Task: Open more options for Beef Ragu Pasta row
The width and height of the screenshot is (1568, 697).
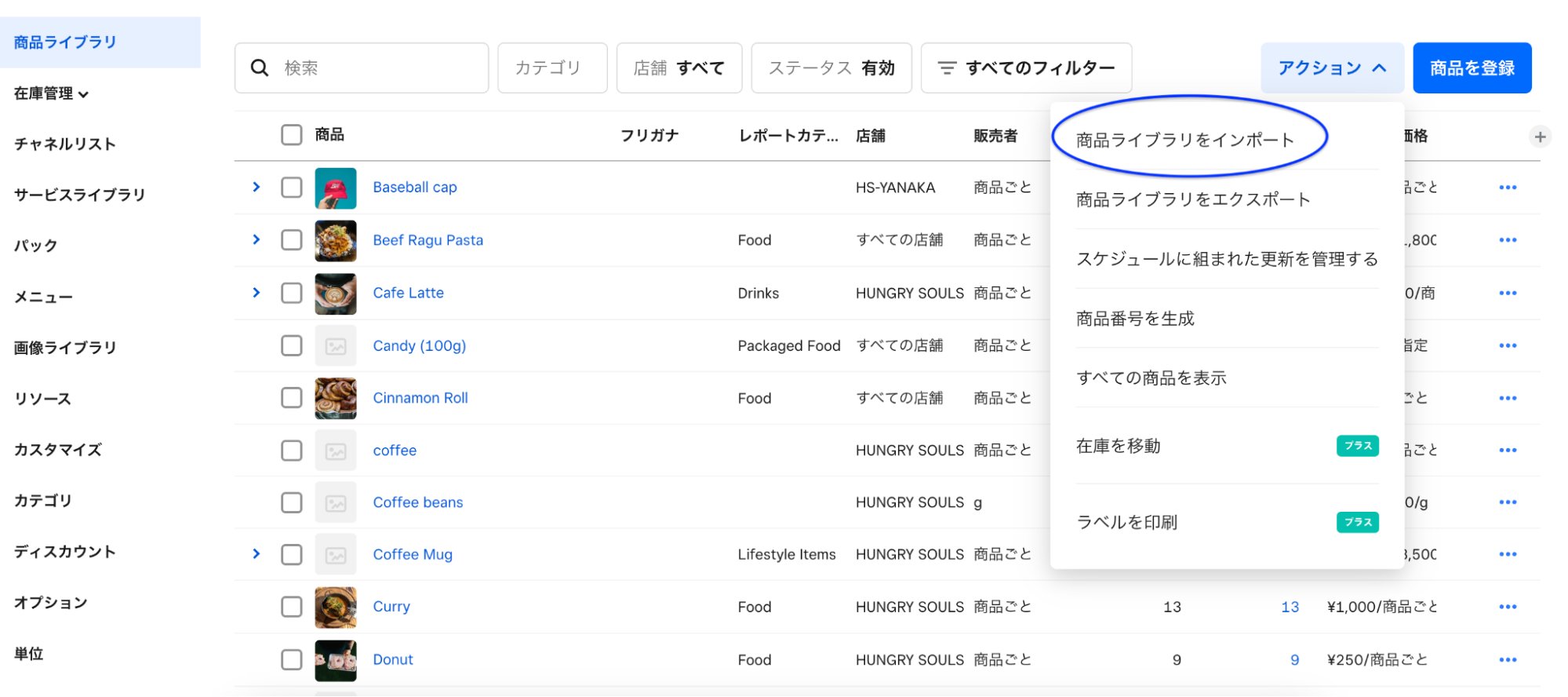Action: (x=1508, y=240)
